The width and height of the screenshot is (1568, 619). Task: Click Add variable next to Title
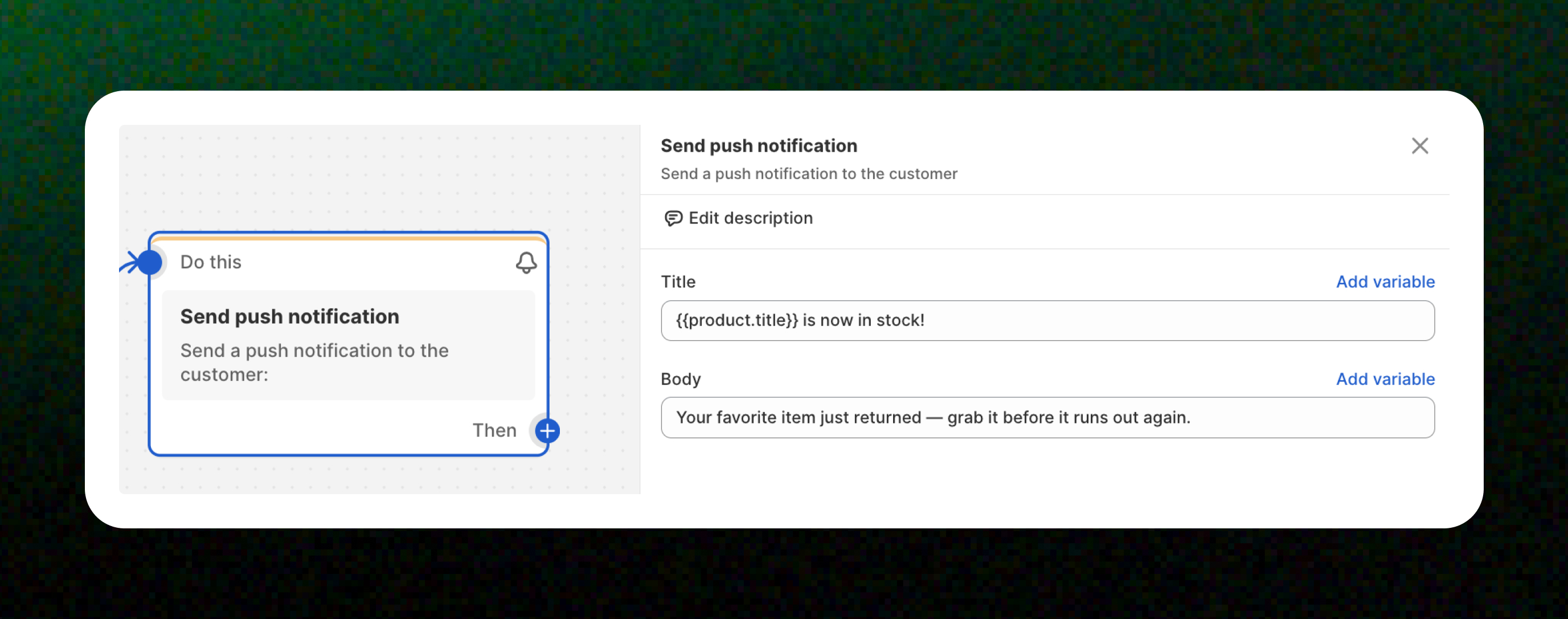coord(1385,282)
